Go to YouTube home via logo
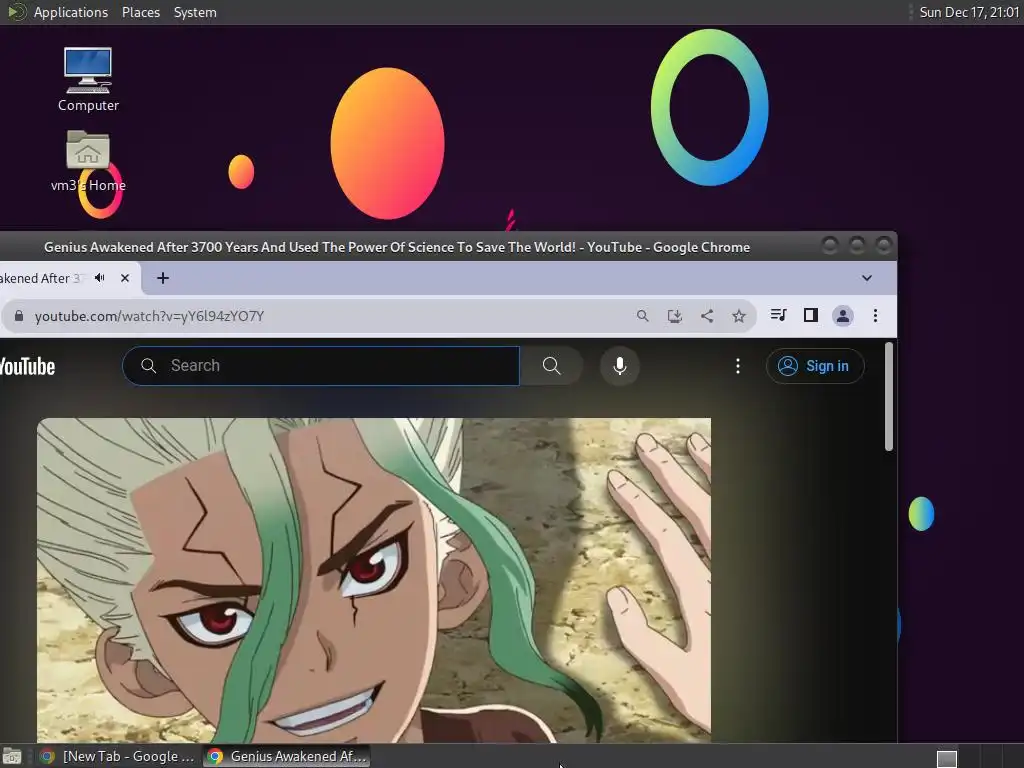1024x768 pixels. [27, 366]
